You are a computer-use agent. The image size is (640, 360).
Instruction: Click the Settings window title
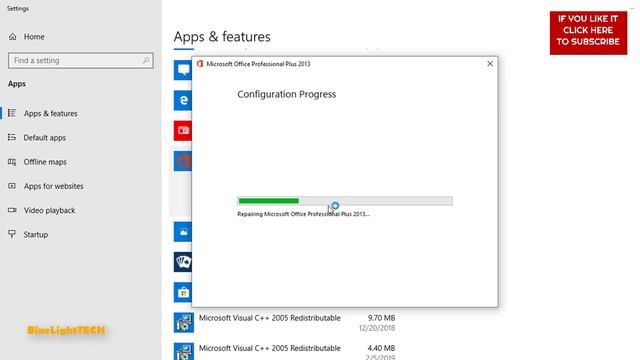[x=18, y=9]
